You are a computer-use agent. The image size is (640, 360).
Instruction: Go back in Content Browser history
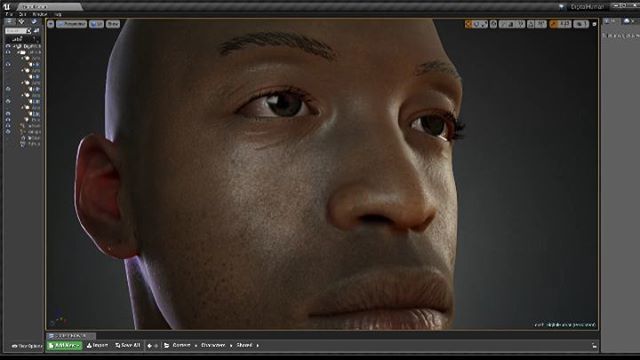(x=149, y=346)
